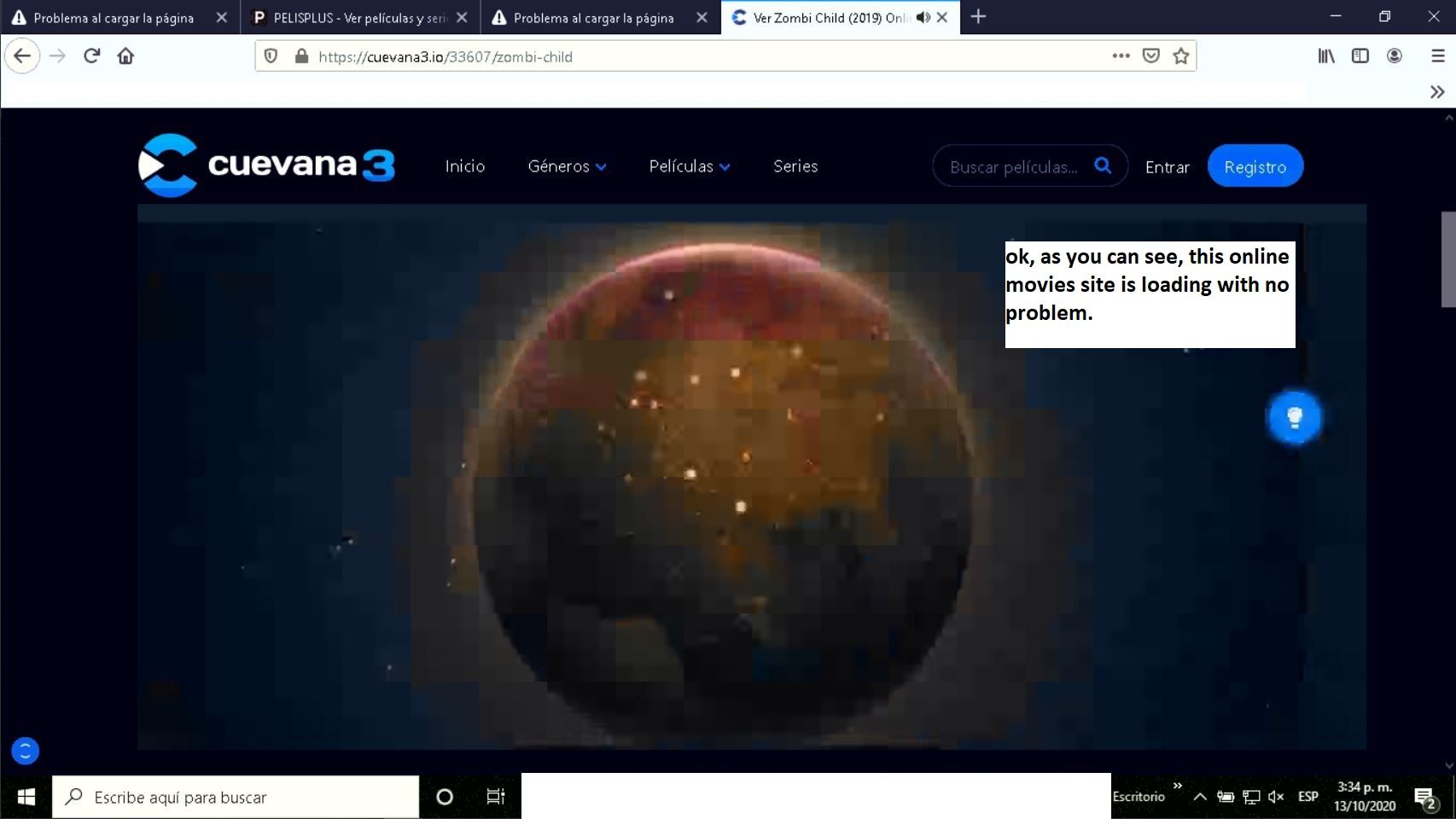Click the Escritorio toolbar label

coord(1139,797)
